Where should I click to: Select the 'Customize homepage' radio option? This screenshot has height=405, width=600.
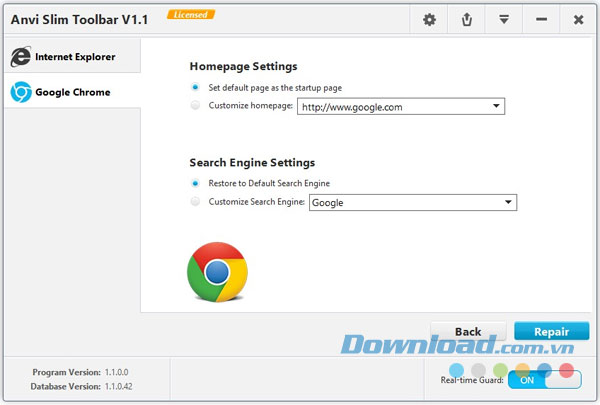coord(194,106)
